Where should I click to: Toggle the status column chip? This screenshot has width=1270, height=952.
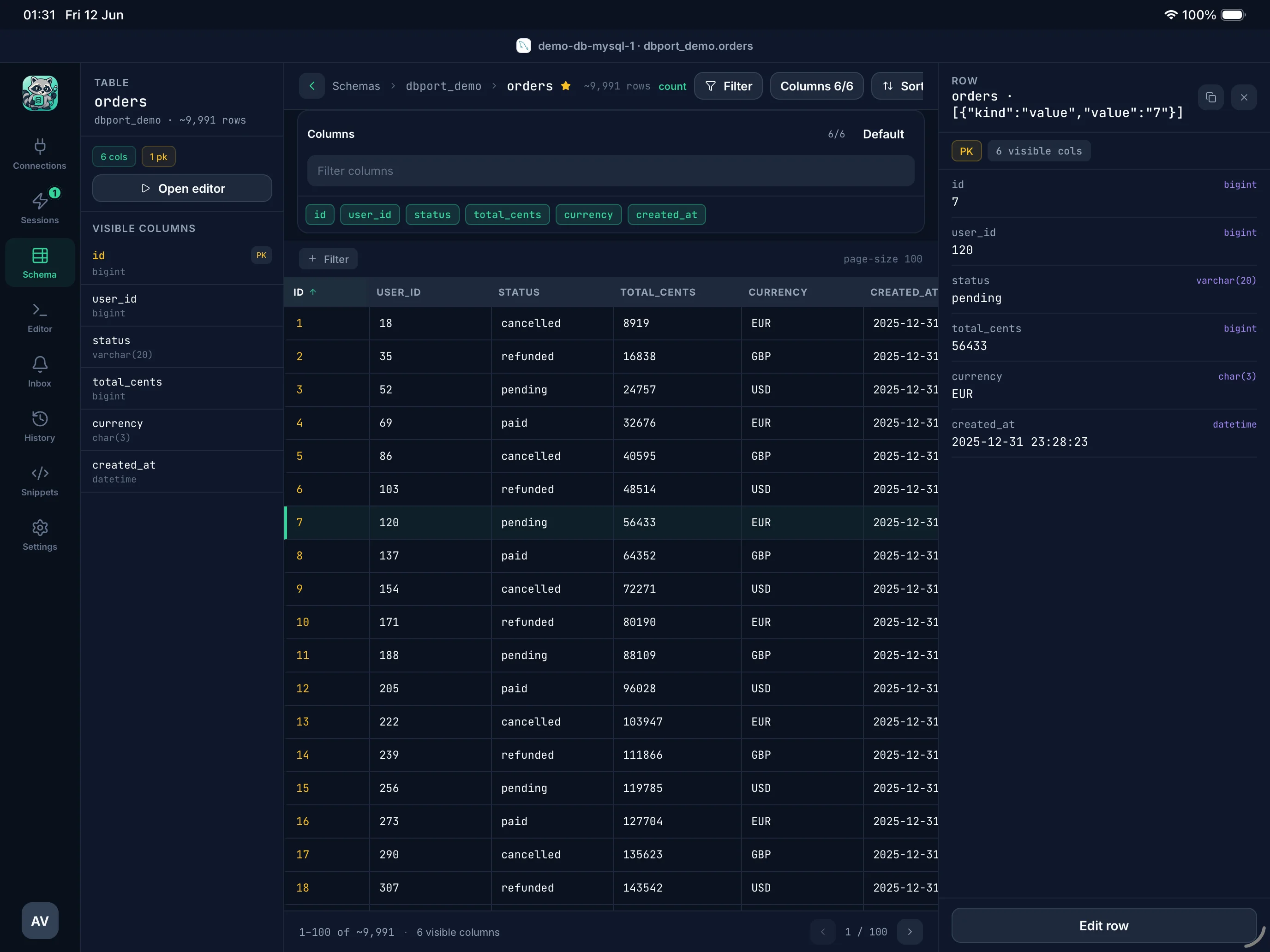432,214
